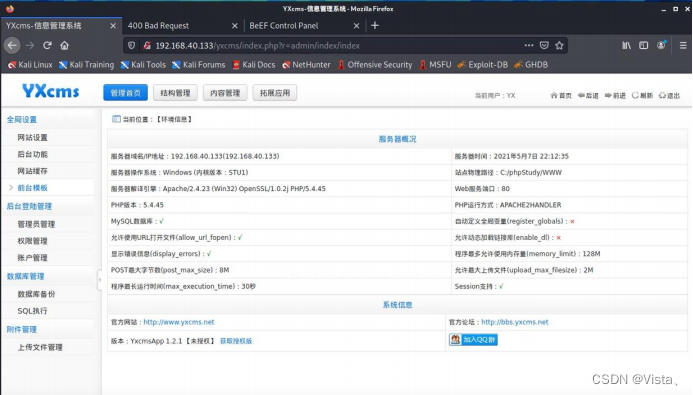
Task: Close the BeEF Control Panel tab
Action: tap(356, 26)
